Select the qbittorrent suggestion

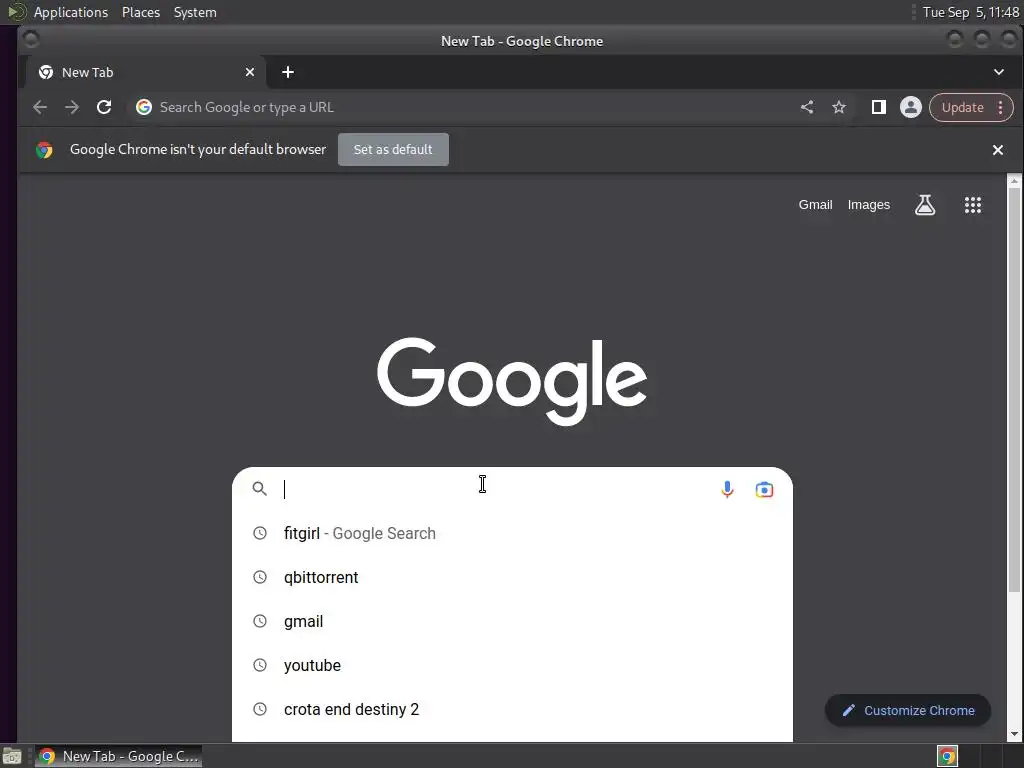513,577
